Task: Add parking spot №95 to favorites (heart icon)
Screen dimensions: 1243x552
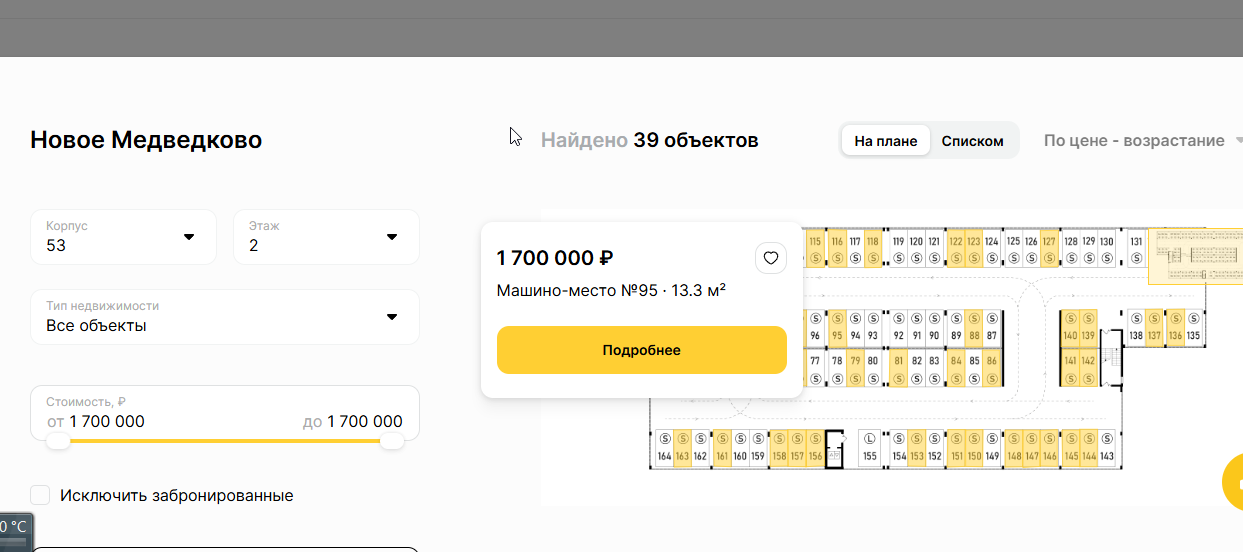Action: click(771, 258)
